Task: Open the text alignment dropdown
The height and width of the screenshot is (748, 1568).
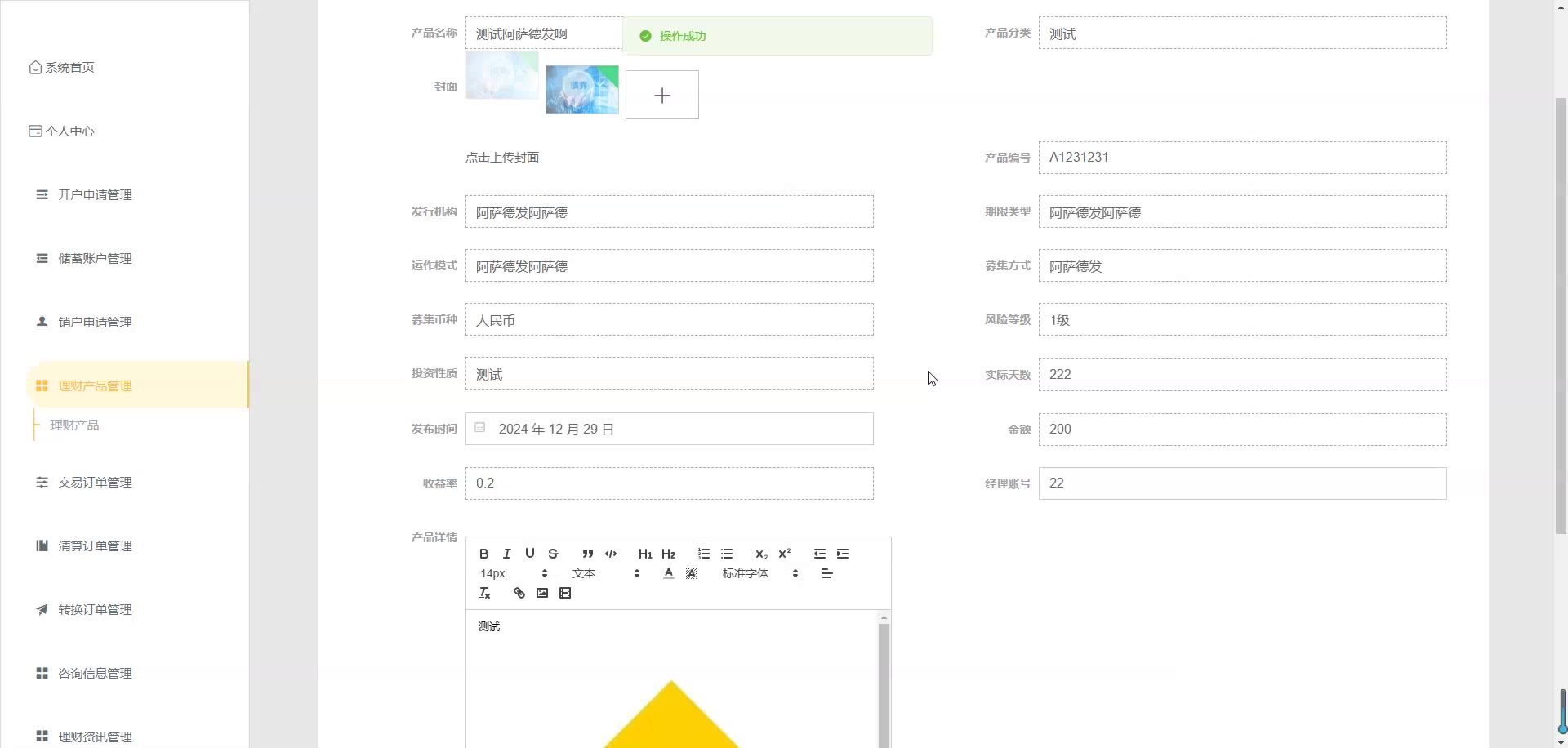Action: pos(826,573)
